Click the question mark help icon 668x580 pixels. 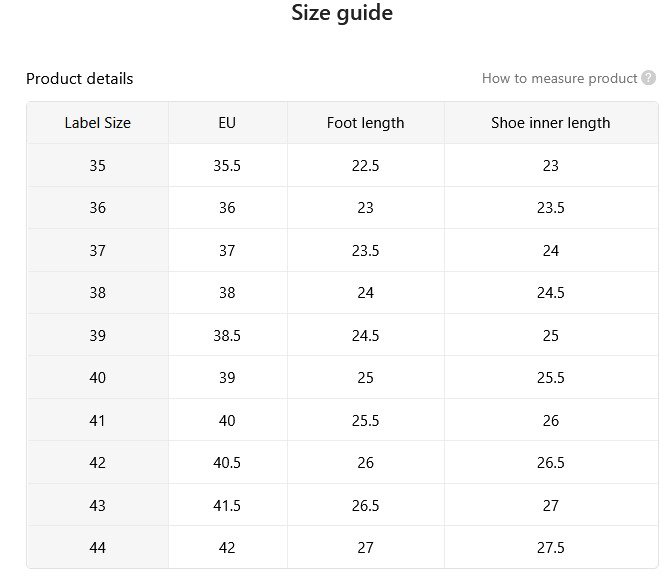coord(648,78)
